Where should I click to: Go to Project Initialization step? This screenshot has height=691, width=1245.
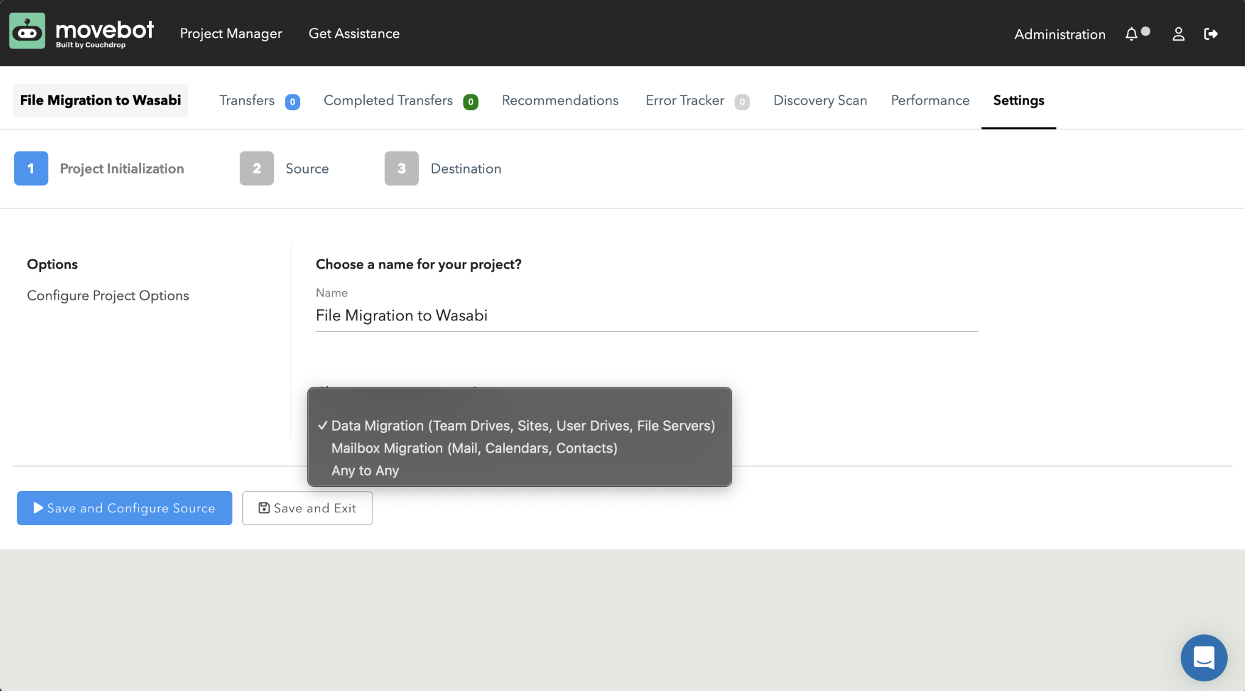pos(122,168)
